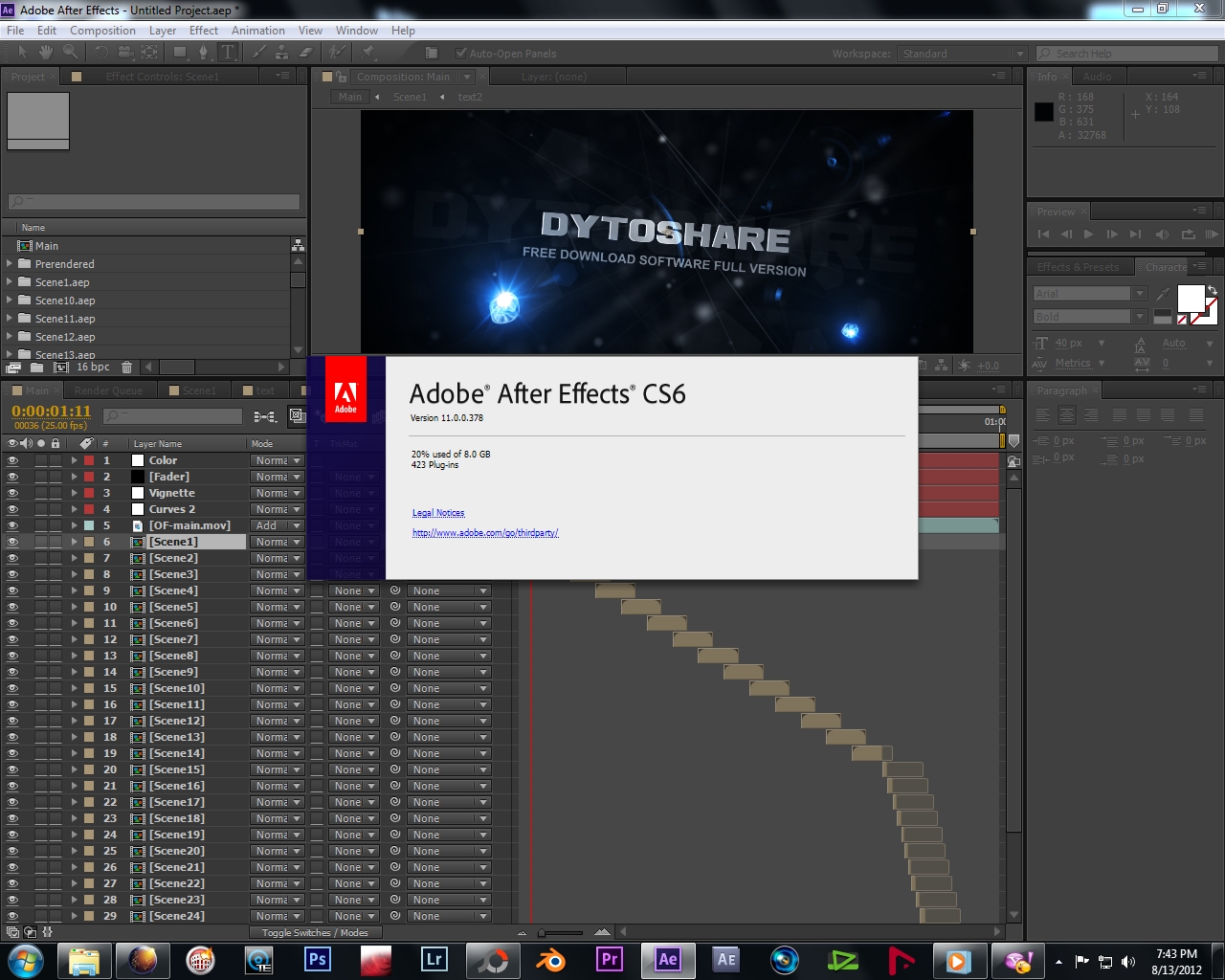Image resolution: width=1225 pixels, height=980 pixels.
Task: Toggle visibility of [OF-main.mov] layer
Action: (12, 525)
